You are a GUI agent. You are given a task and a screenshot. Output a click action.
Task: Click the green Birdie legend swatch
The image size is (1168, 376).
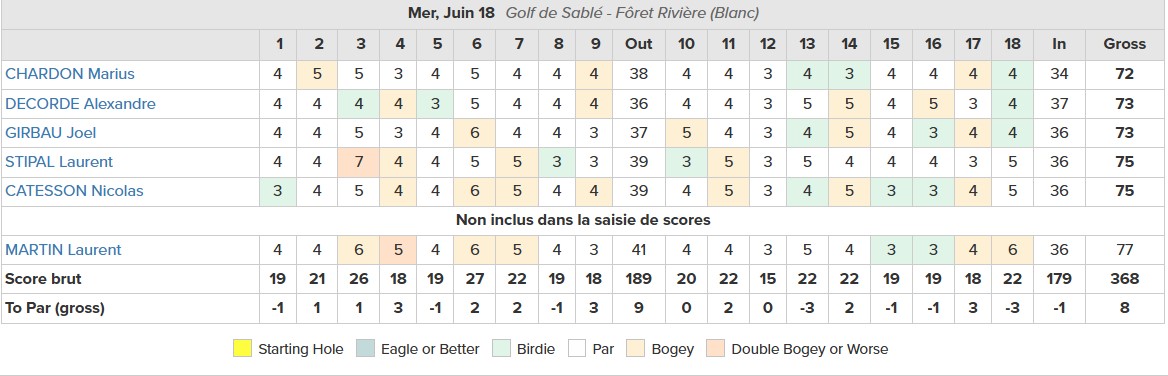click(x=501, y=348)
